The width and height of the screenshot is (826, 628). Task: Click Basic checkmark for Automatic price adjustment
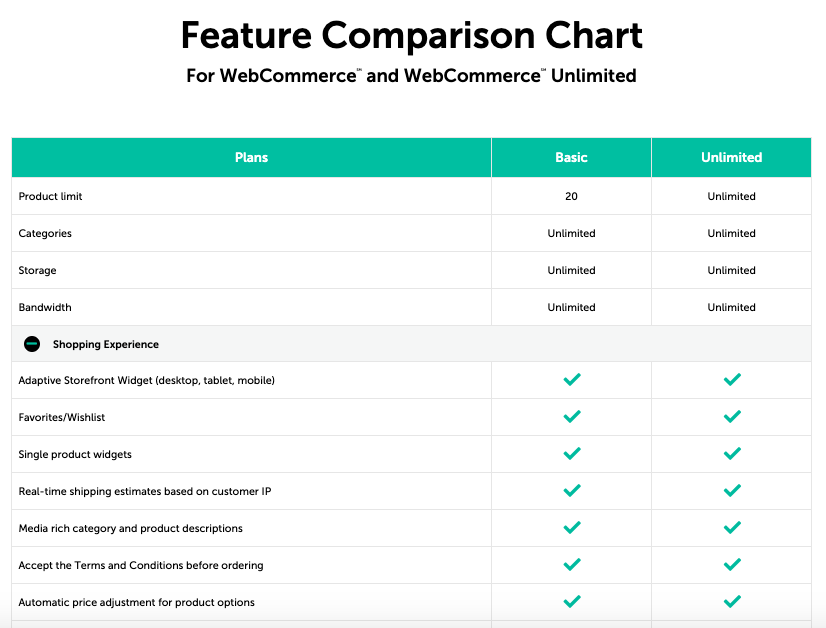click(571, 602)
